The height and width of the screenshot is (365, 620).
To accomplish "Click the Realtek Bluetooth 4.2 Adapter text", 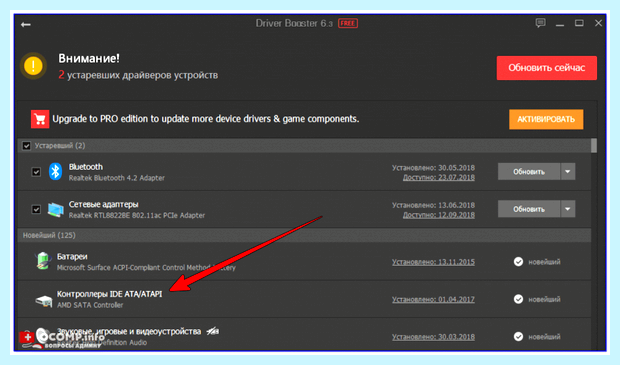I will pos(117,178).
